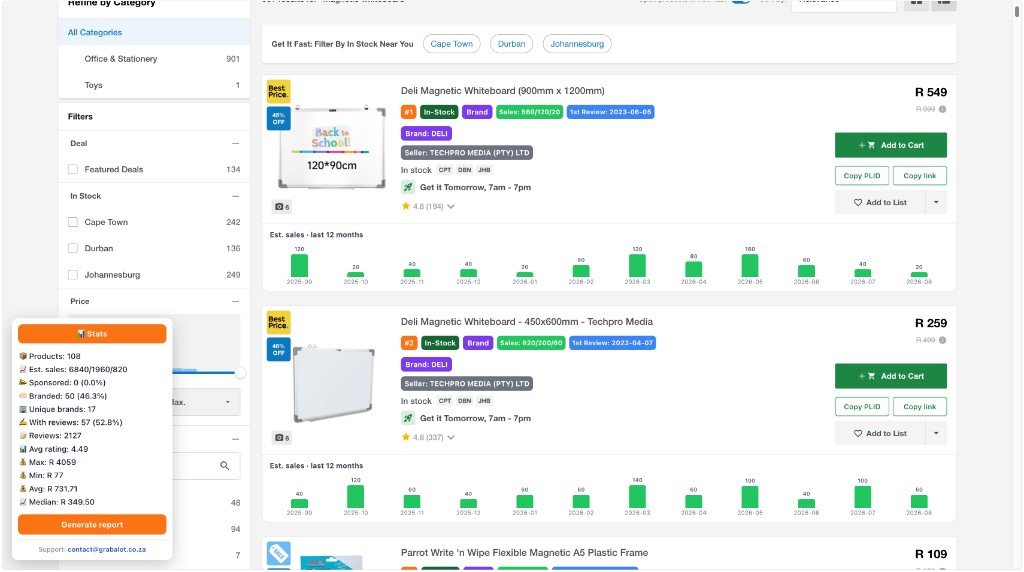Click info icon next to R 499 list price
Image resolution: width=1024 pixels, height=572 pixels.
(x=942, y=340)
